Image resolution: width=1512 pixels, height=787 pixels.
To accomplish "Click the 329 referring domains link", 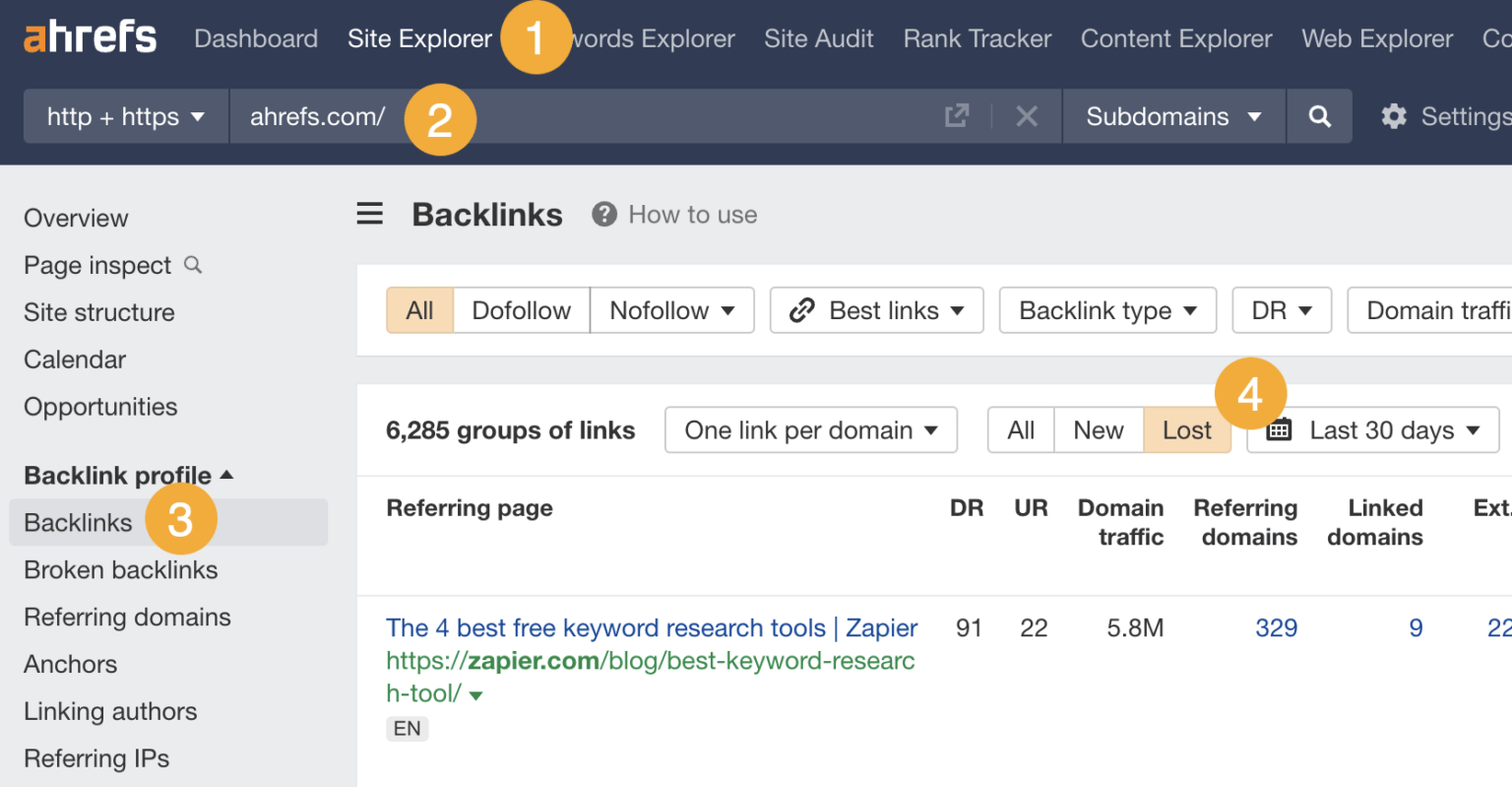I will pos(1276,627).
